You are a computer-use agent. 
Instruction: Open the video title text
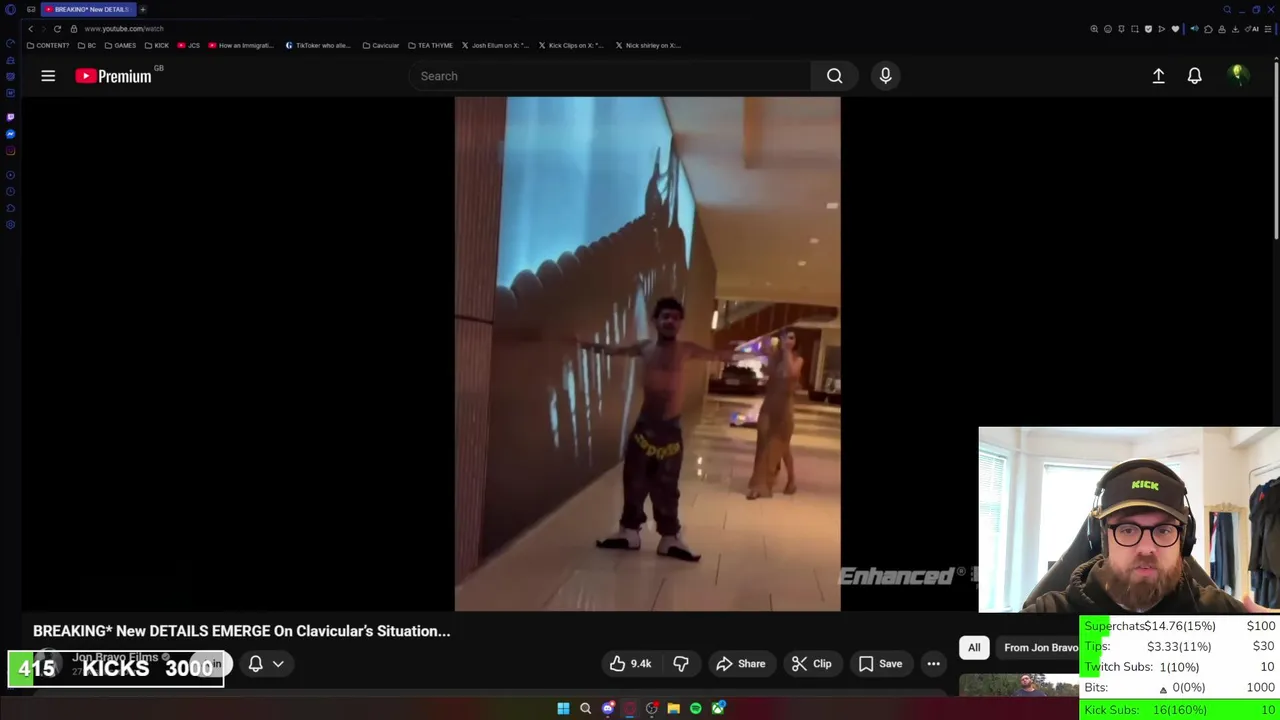[x=242, y=631]
